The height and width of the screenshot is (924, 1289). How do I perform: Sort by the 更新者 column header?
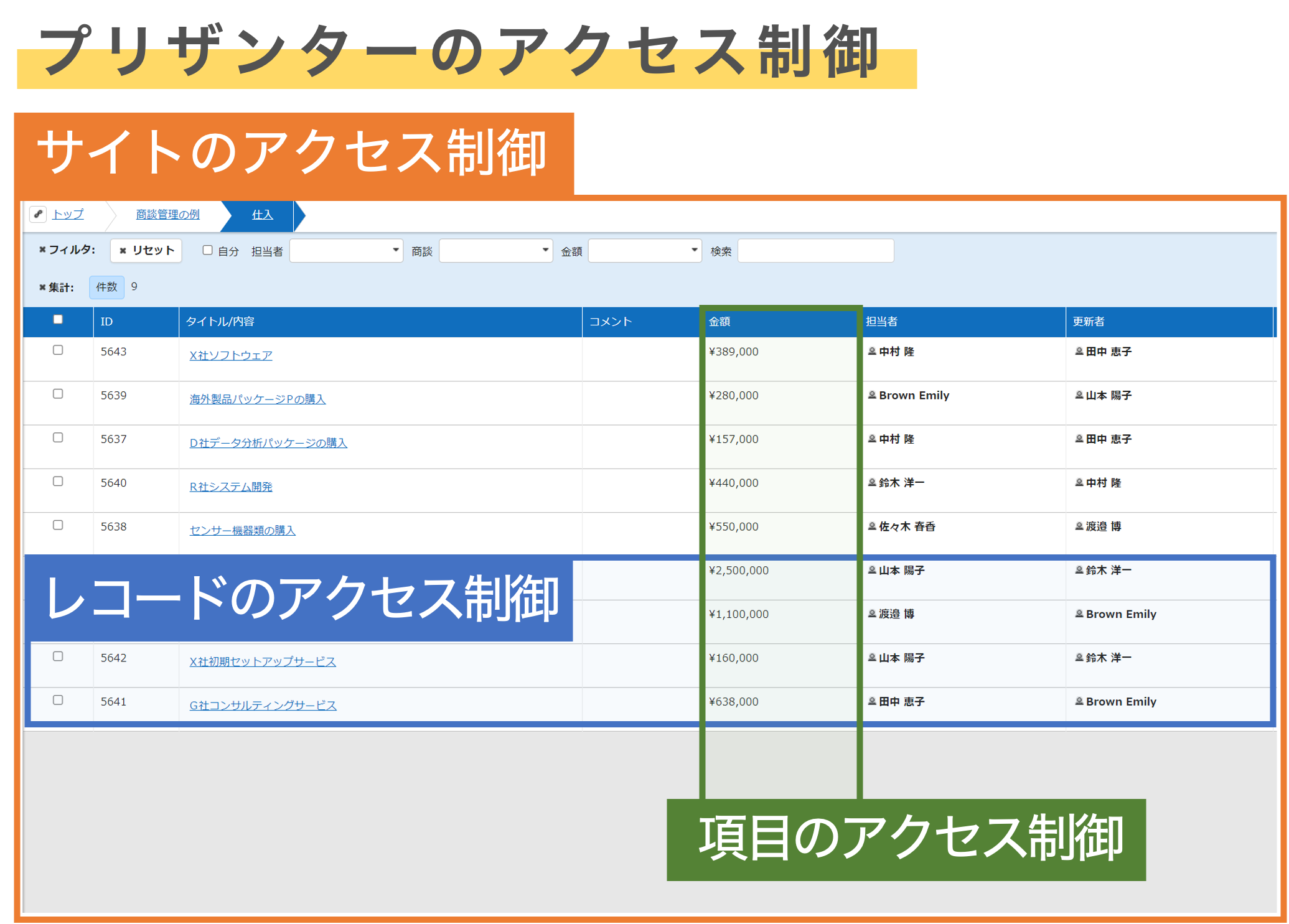tap(1169, 322)
